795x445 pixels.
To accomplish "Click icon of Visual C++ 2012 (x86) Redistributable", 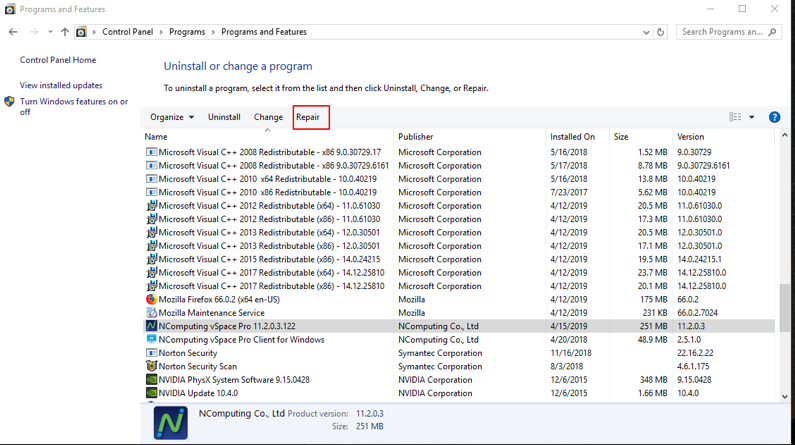I will [x=151, y=219].
